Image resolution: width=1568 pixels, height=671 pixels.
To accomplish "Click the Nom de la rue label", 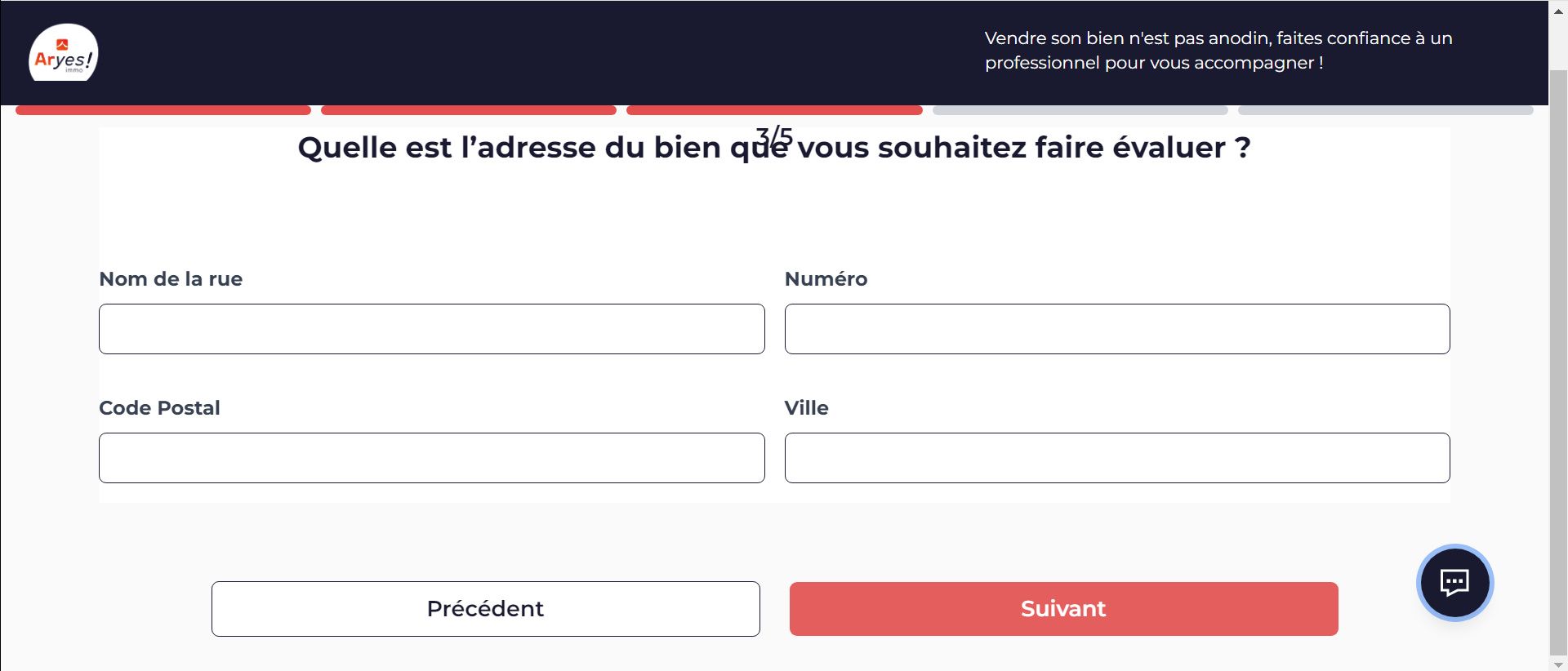I will pos(171,279).
